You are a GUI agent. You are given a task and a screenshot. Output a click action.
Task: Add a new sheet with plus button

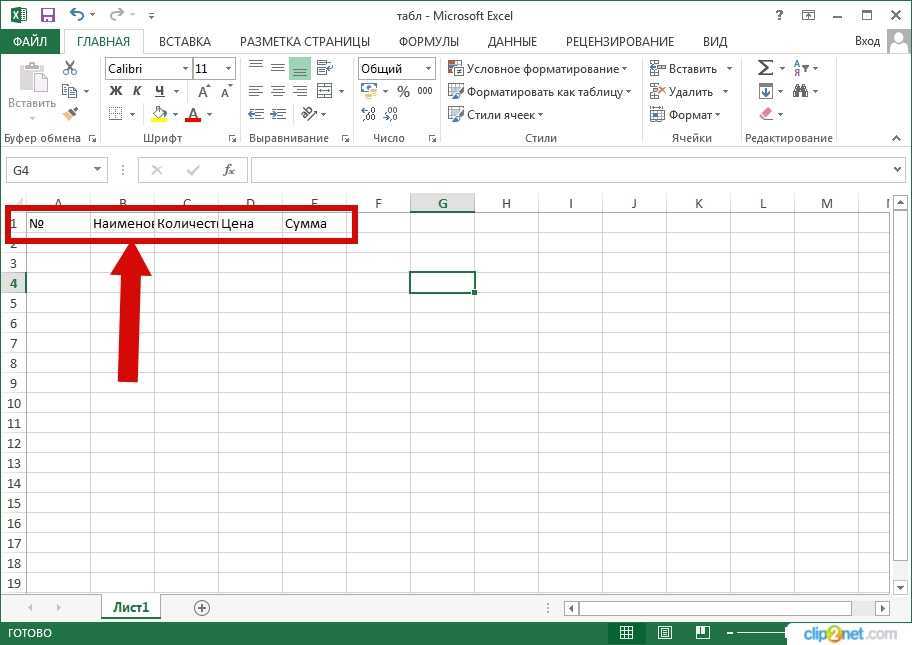pos(201,608)
